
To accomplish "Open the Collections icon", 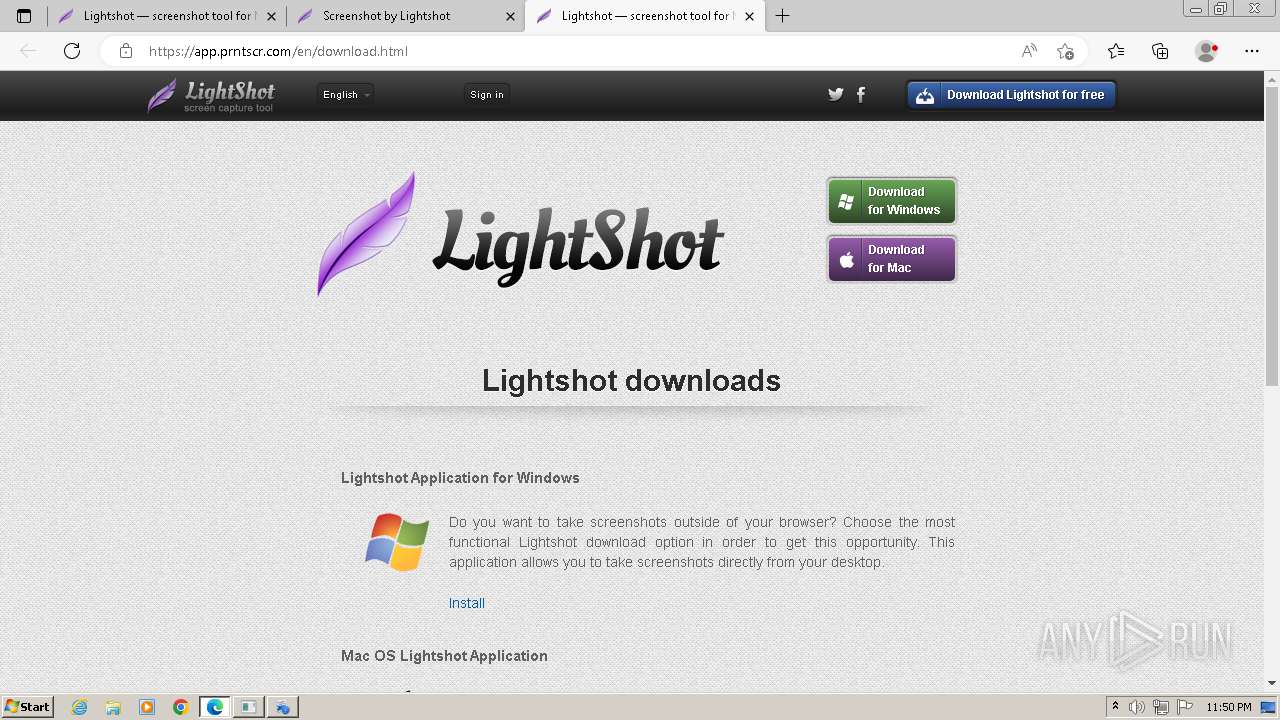I will pos(1160,51).
